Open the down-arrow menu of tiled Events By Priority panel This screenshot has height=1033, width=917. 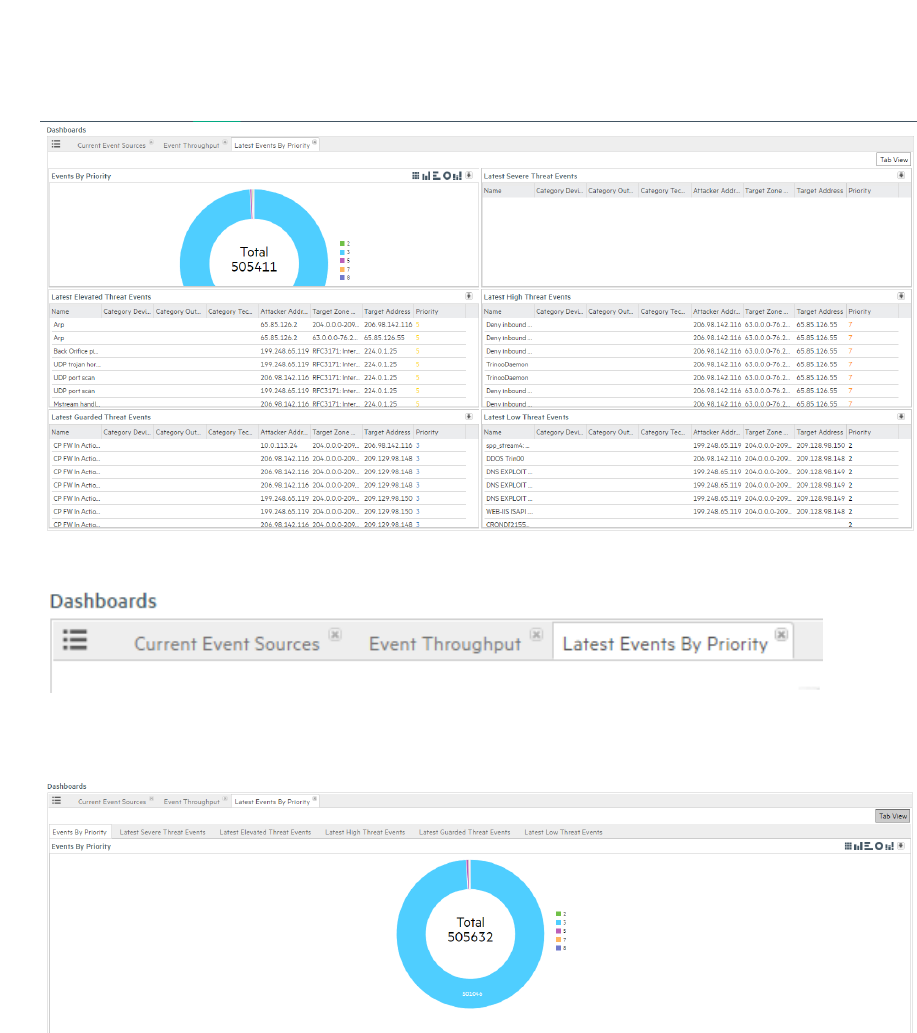click(x=469, y=175)
